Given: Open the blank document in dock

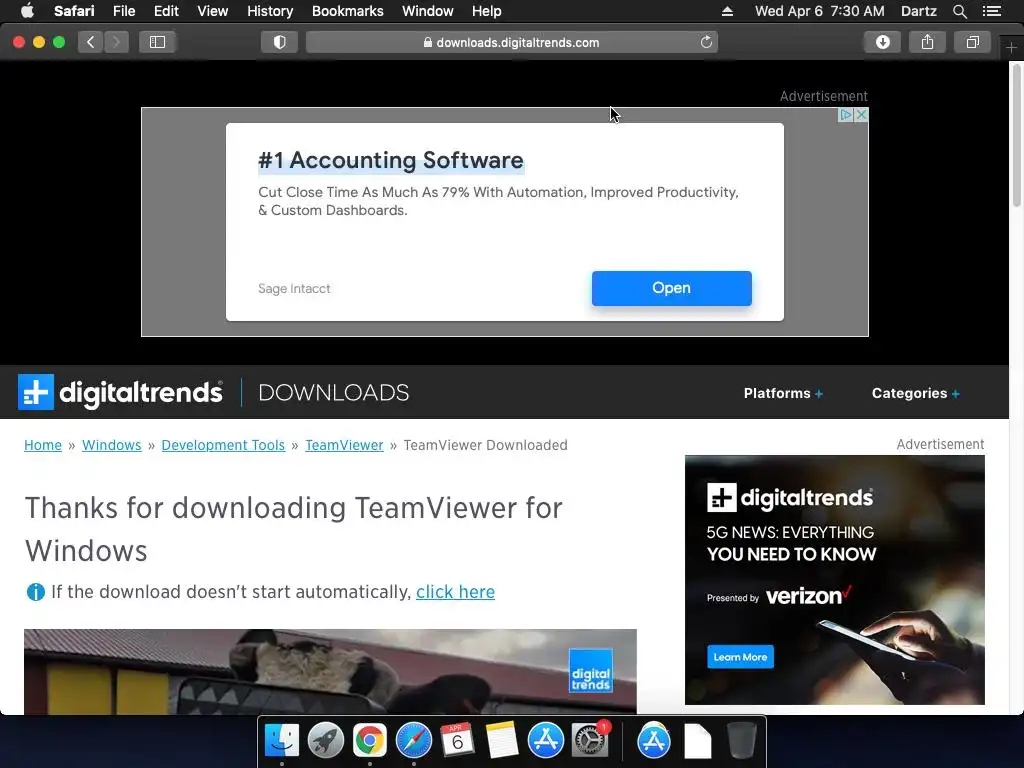Looking at the screenshot, I should tap(697, 741).
